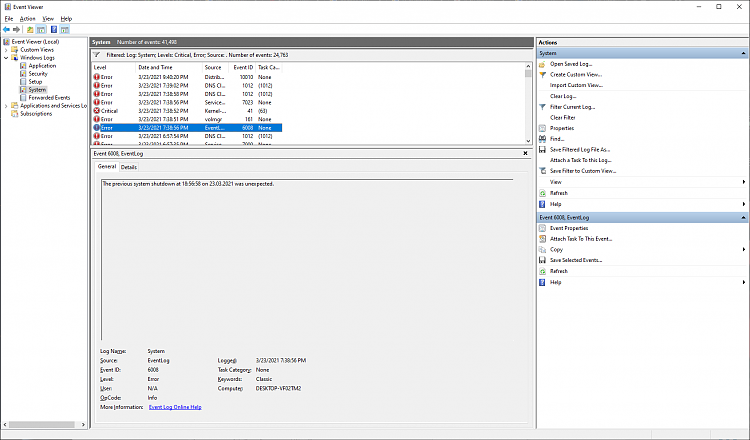Select the Error event 10010 row
The image size is (750, 440).
[187, 77]
